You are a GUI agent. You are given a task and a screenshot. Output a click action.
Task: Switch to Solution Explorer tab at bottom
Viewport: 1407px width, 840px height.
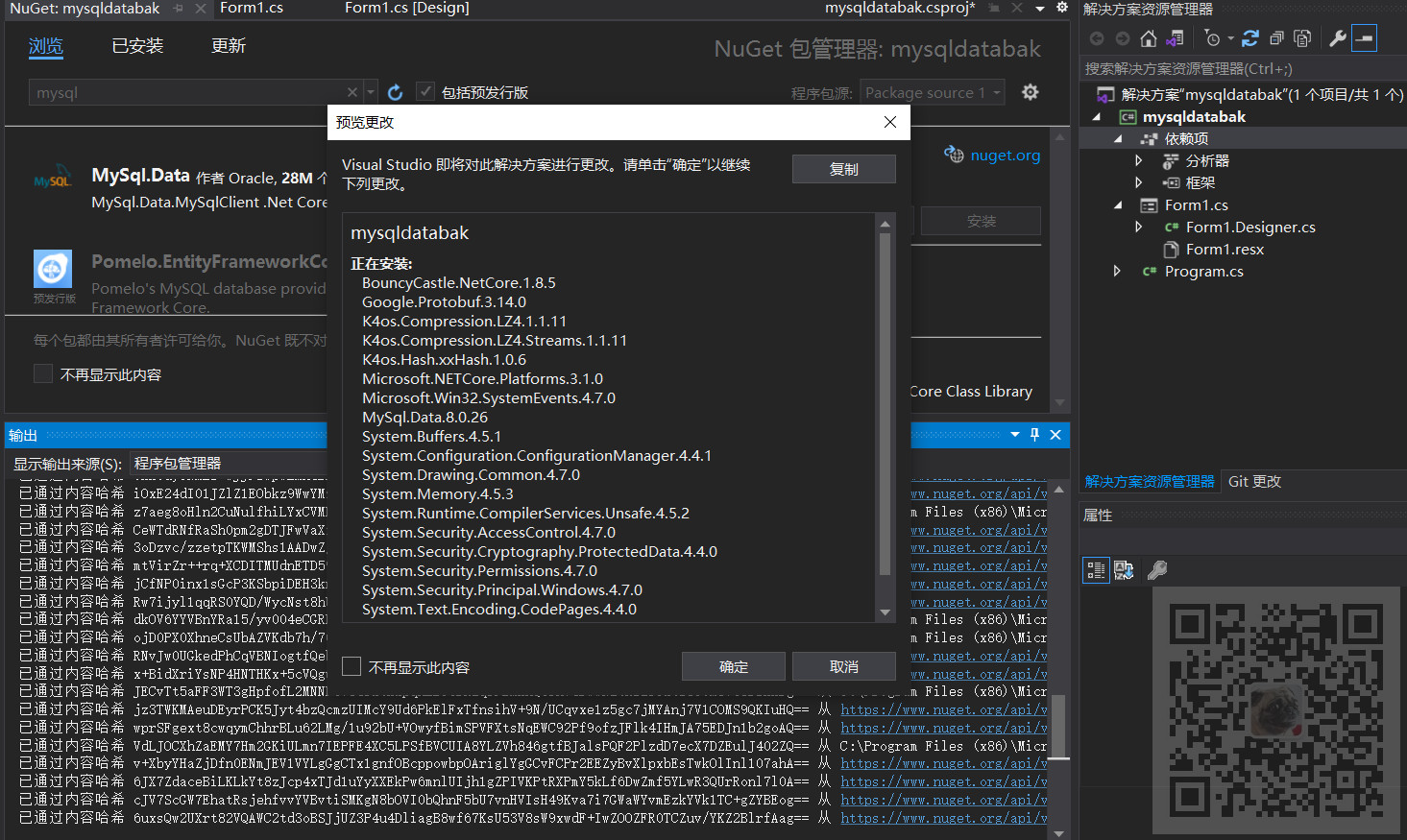[1150, 482]
